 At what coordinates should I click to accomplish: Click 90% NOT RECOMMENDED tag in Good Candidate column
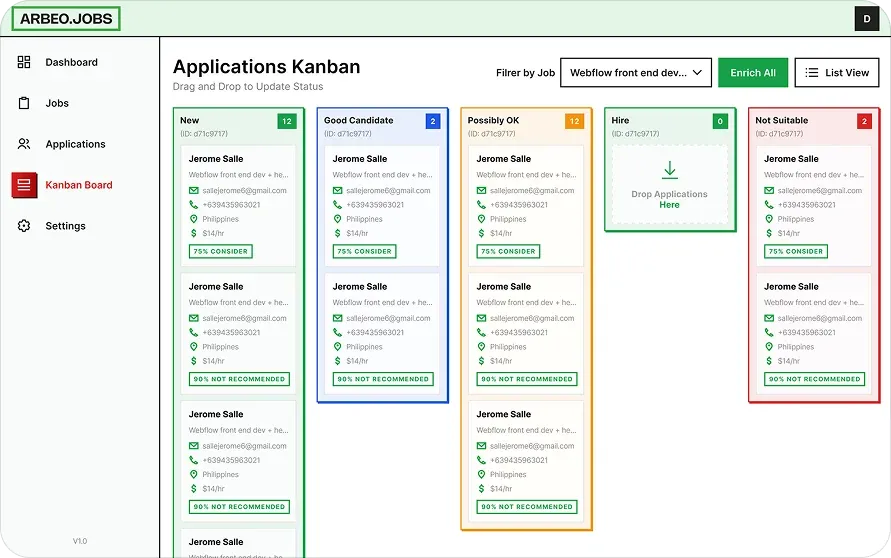click(x=383, y=379)
